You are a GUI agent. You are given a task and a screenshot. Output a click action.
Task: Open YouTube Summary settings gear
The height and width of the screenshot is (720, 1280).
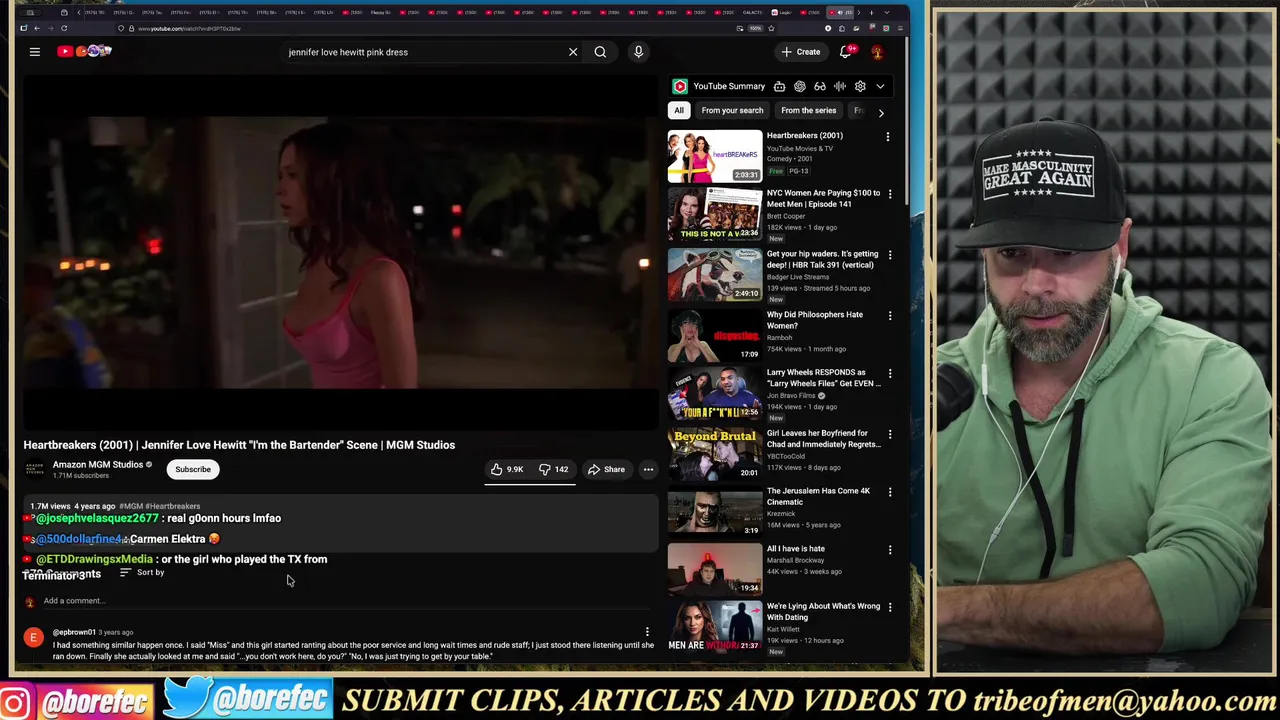coord(860,86)
